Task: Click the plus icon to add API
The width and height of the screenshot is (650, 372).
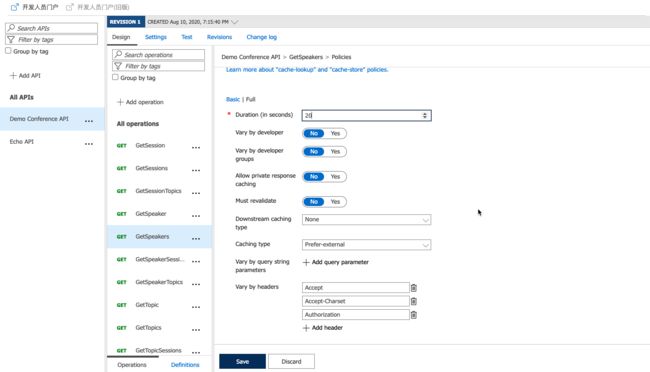Action: click(13, 75)
